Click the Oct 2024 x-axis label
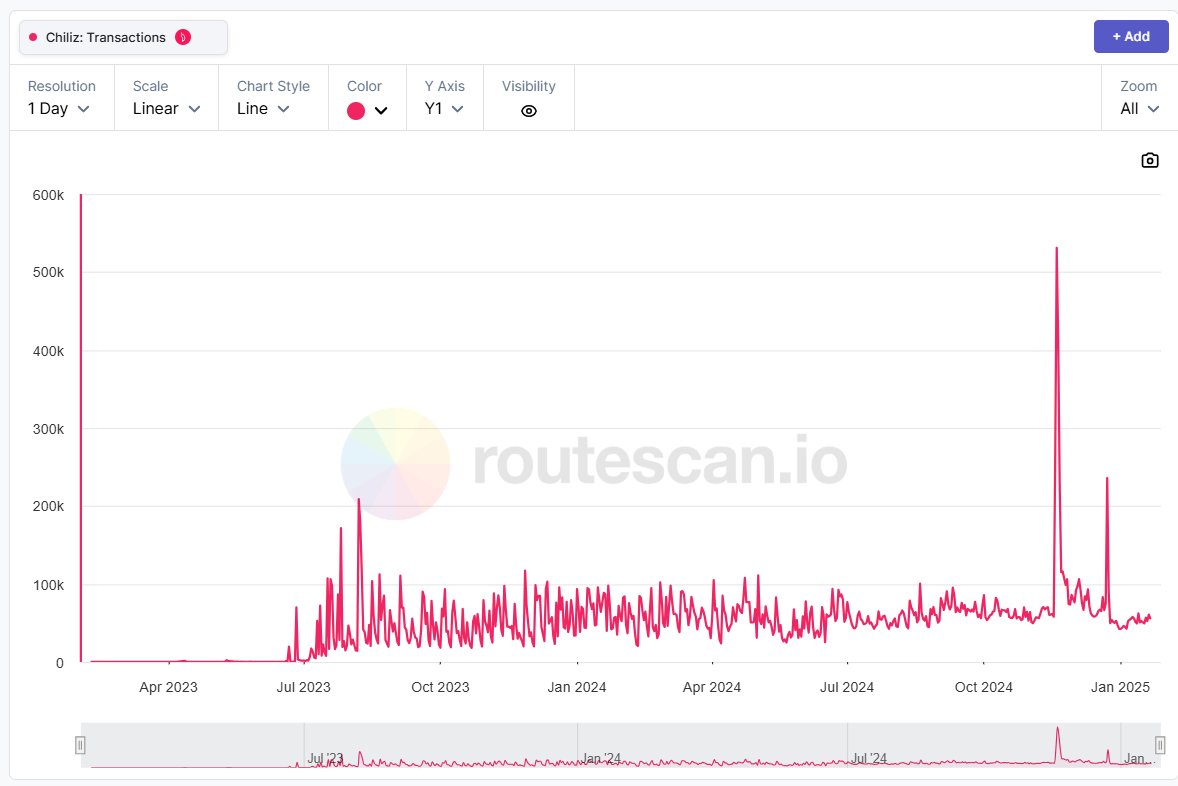The height and width of the screenshot is (786, 1178). [x=983, y=687]
